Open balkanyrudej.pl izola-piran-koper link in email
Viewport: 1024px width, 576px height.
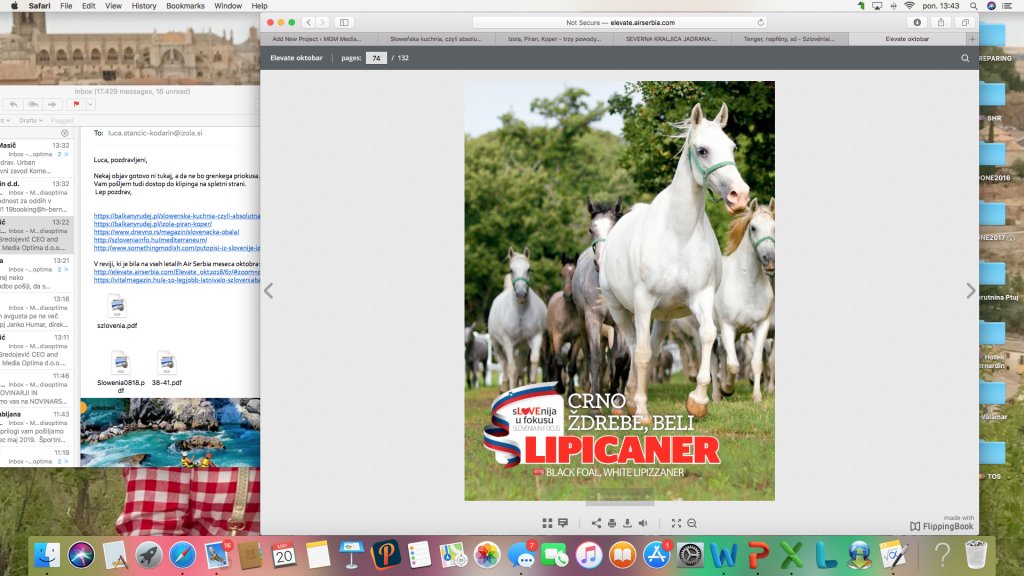153,224
